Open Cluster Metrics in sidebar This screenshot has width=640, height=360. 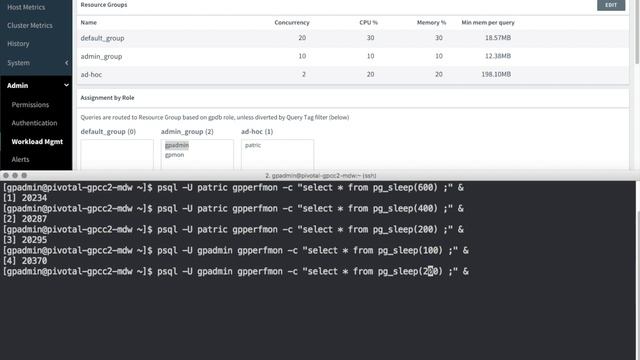[30, 25]
